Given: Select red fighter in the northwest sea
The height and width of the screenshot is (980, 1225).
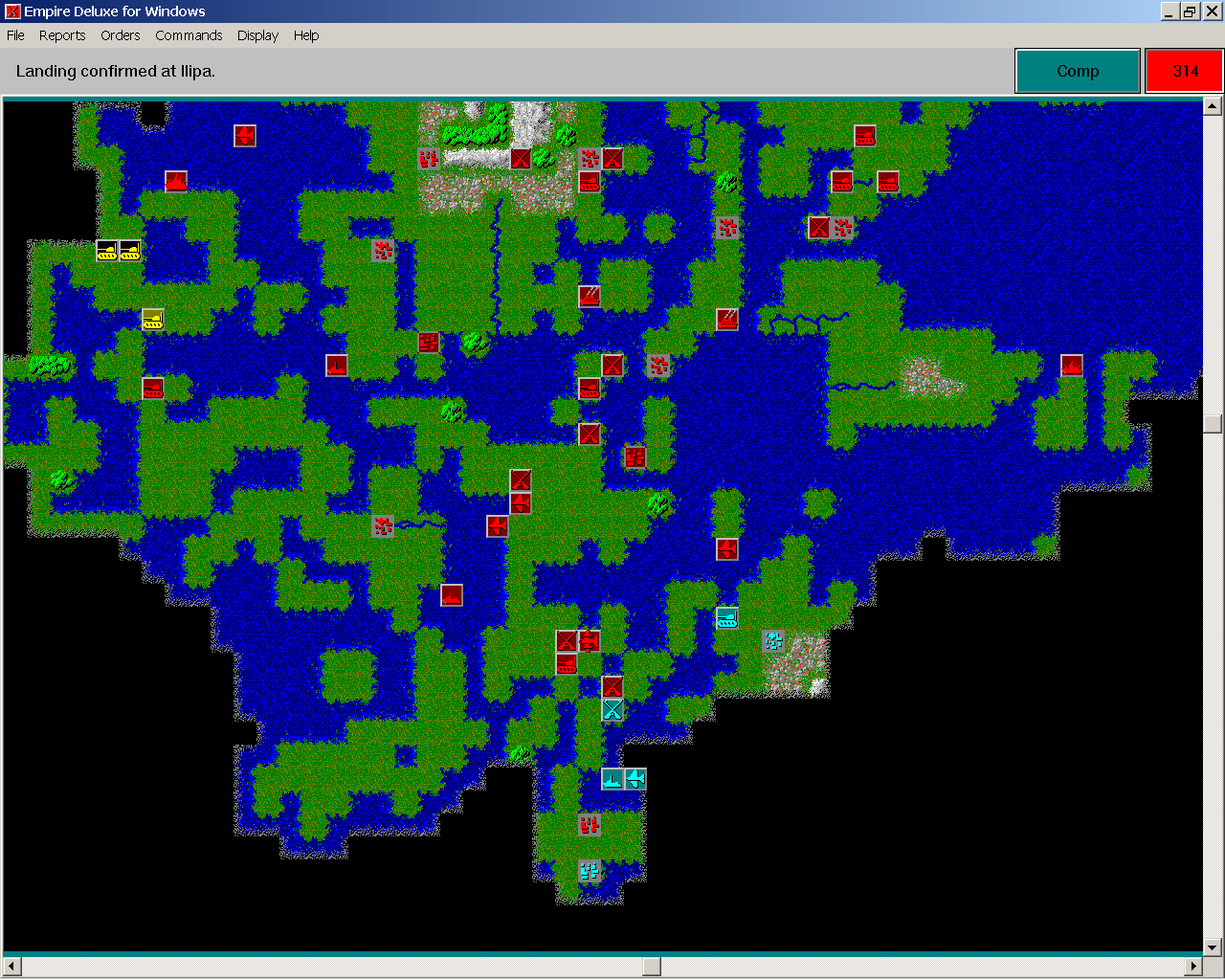Looking at the screenshot, I should click(245, 136).
